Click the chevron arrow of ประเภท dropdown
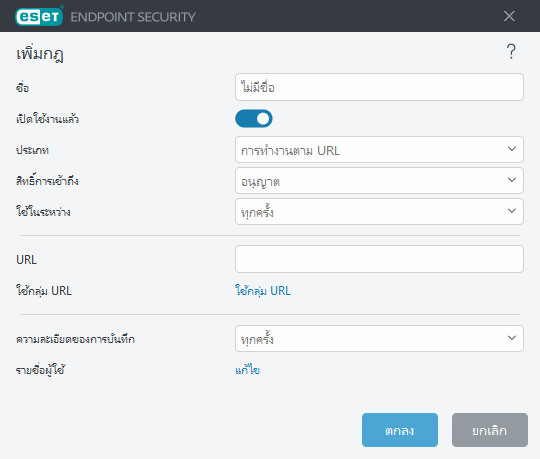Viewport: 540px width, 459px height. [512, 149]
